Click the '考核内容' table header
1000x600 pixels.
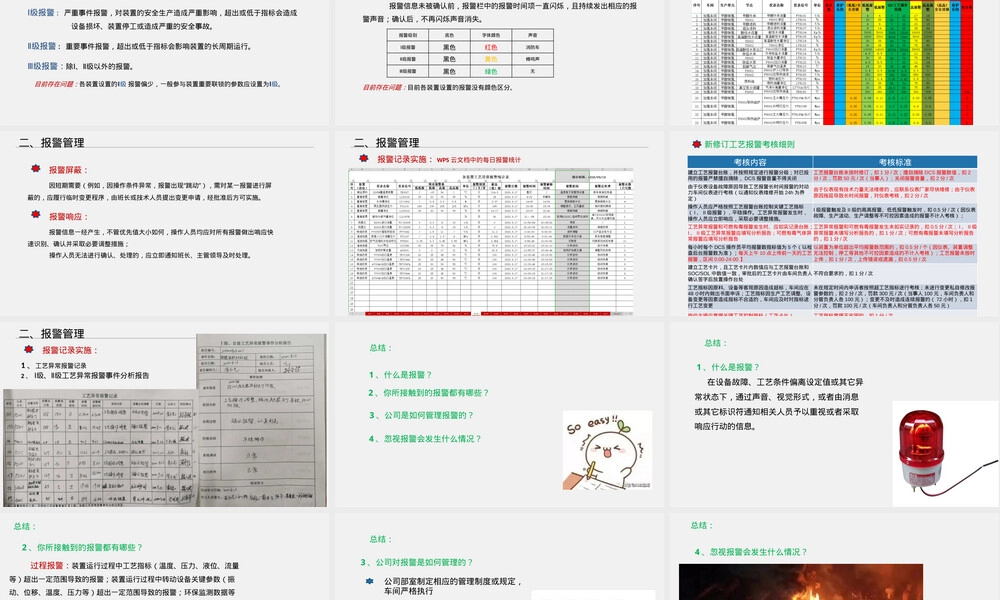click(750, 162)
